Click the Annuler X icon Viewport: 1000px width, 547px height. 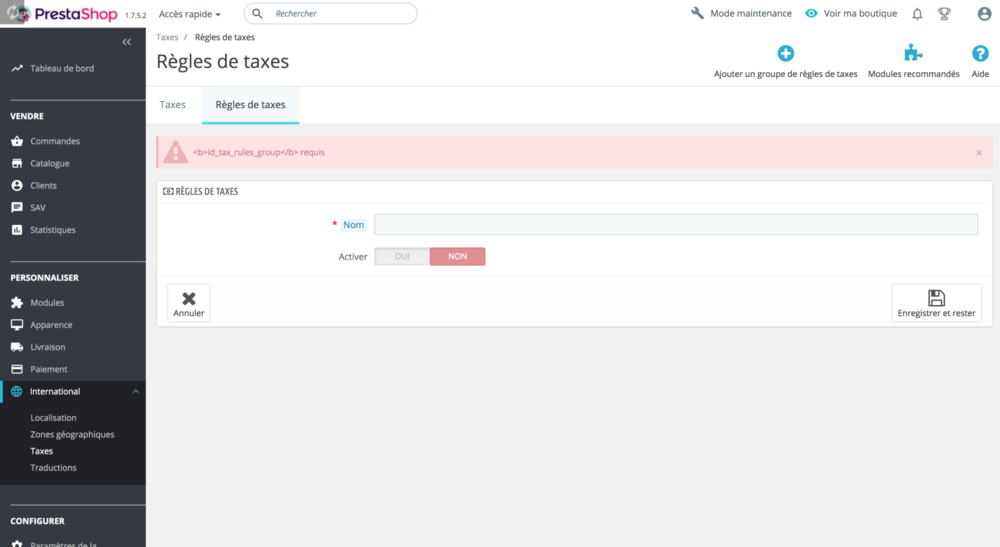click(x=189, y=298)
